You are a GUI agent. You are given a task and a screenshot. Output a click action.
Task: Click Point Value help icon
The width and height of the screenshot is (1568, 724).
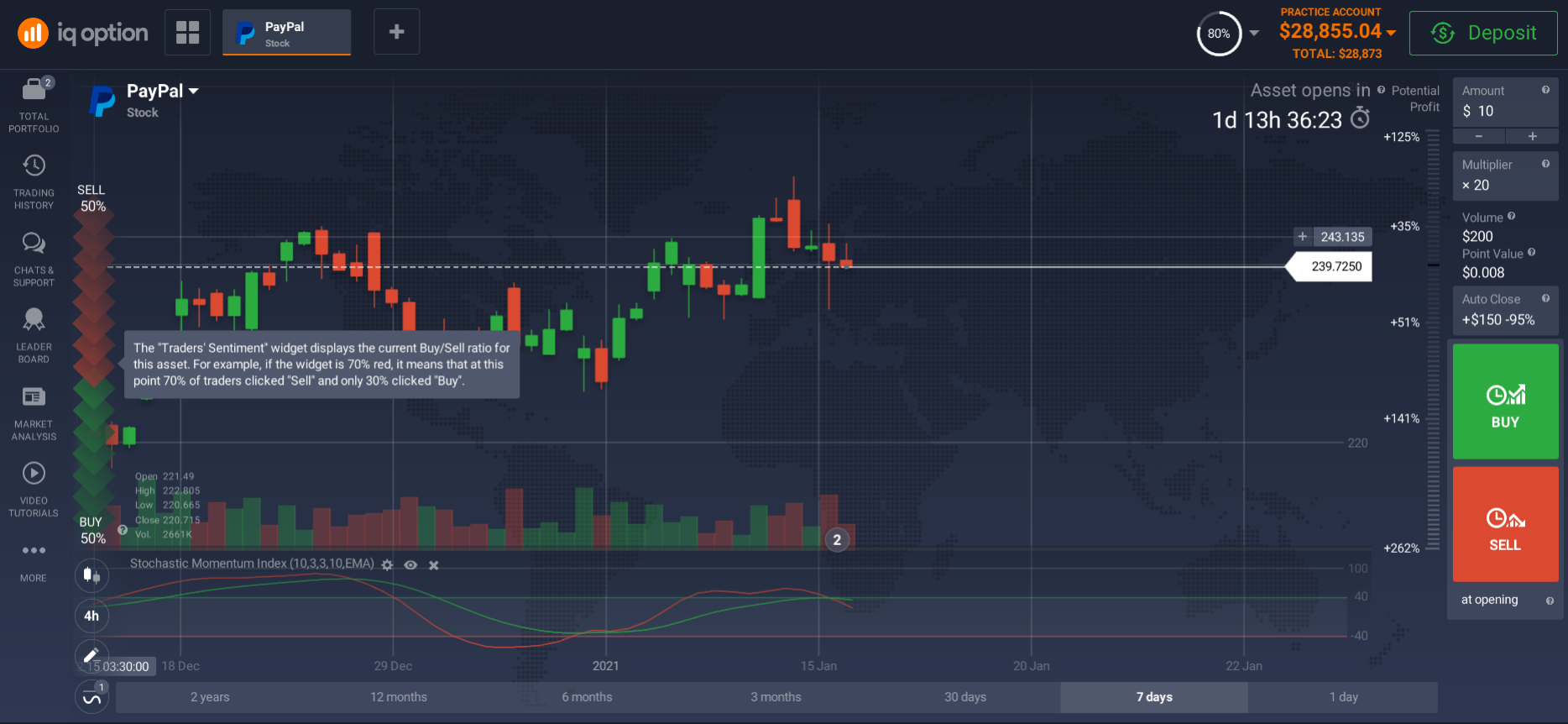pyautogui.click(x=1531, y=252)
